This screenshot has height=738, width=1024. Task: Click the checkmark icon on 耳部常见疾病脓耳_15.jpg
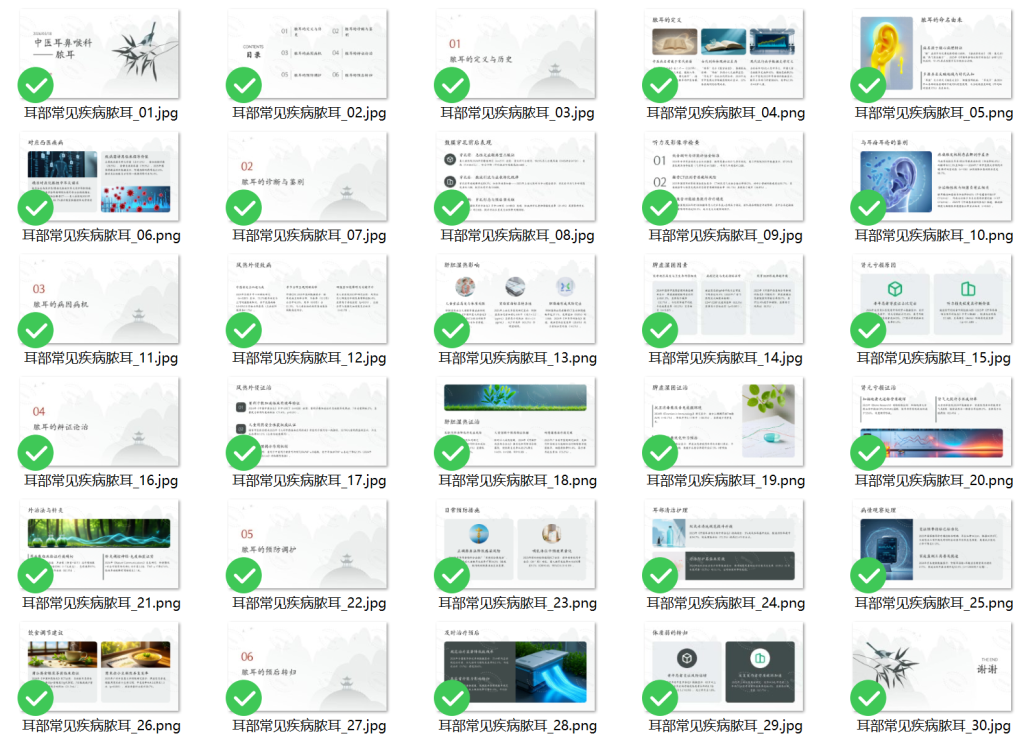(867, 330)
